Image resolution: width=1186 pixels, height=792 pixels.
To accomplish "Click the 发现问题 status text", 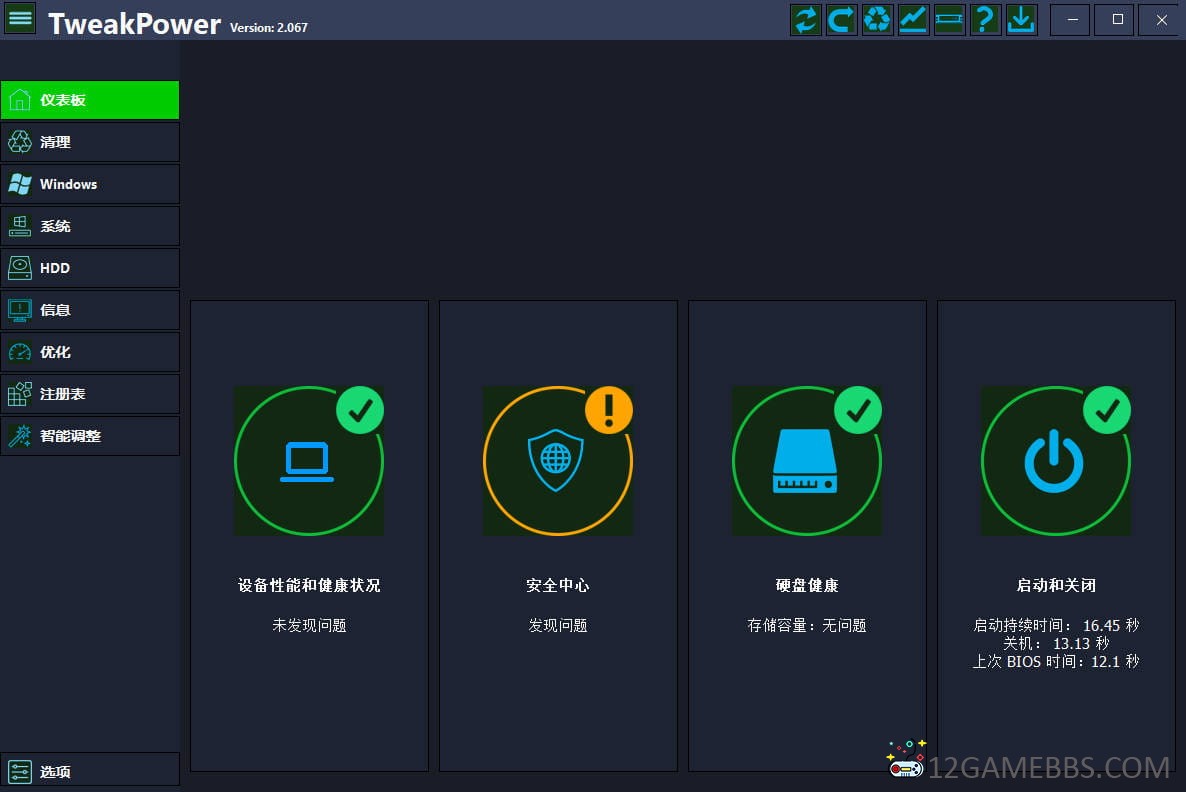I will (x=557, y=626).
